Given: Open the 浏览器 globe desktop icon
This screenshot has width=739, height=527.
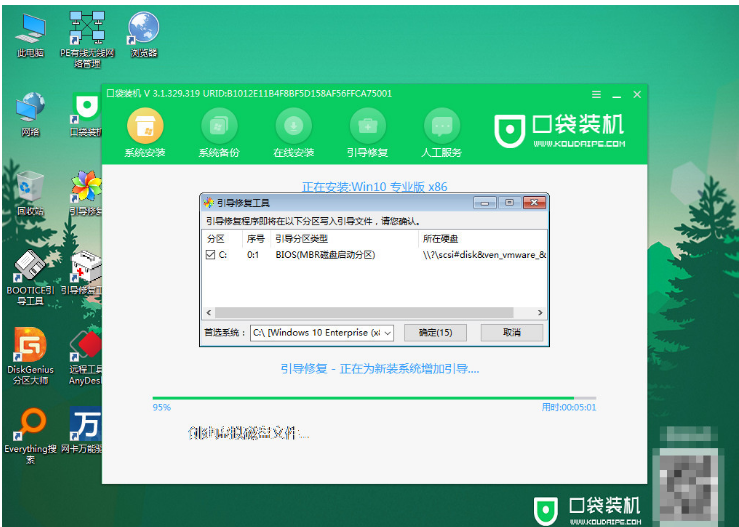Looking at the screenshot, I should click(144, 34).
